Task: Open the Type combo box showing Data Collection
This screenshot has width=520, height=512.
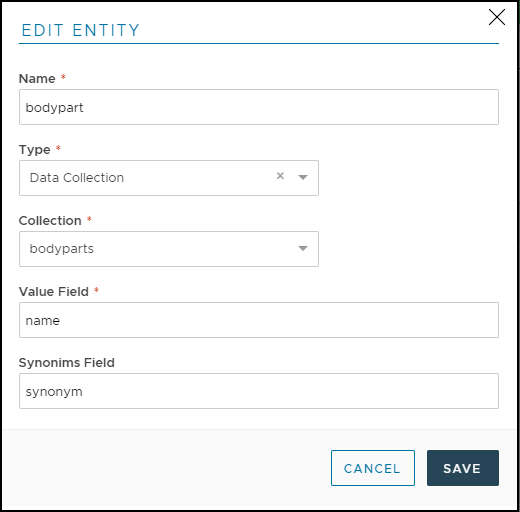Action: [169, 178]
